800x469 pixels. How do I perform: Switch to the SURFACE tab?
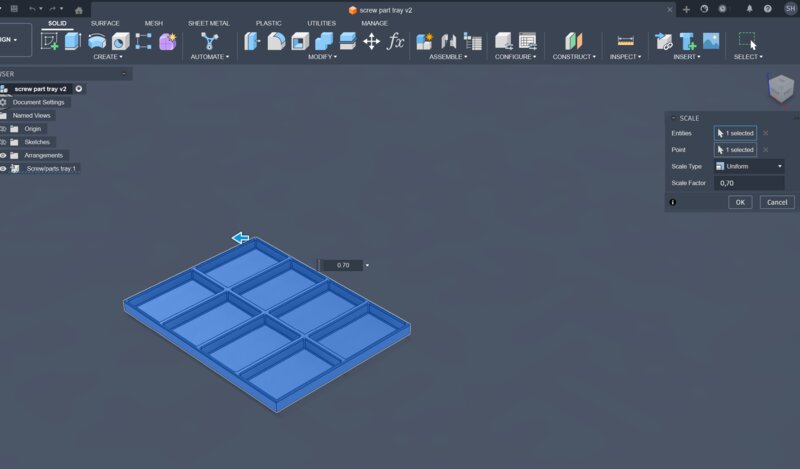coord(105,23)
